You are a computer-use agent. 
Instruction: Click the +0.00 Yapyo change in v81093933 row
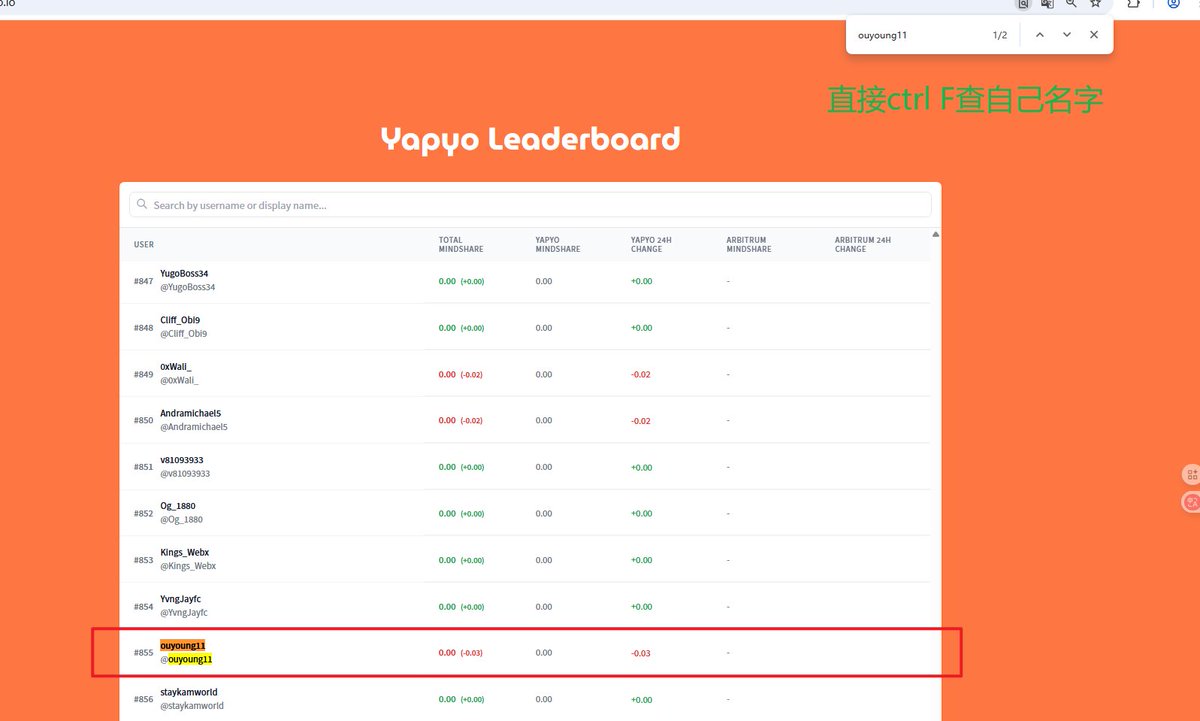(641, 468)
